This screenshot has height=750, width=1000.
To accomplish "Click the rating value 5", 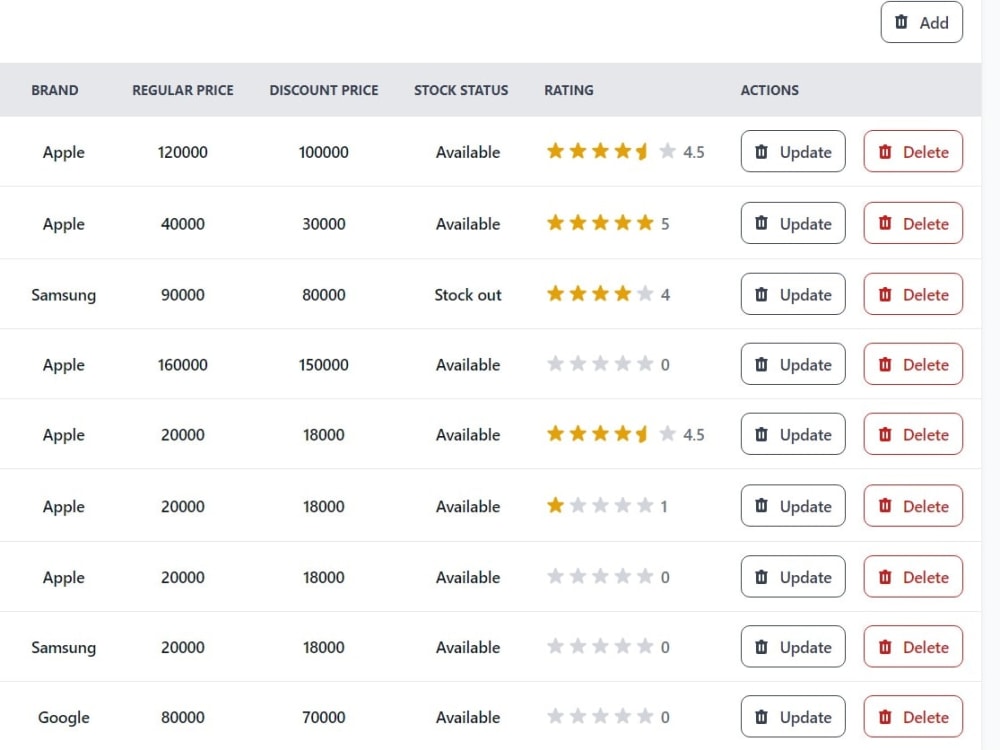I will click(665, 224).
